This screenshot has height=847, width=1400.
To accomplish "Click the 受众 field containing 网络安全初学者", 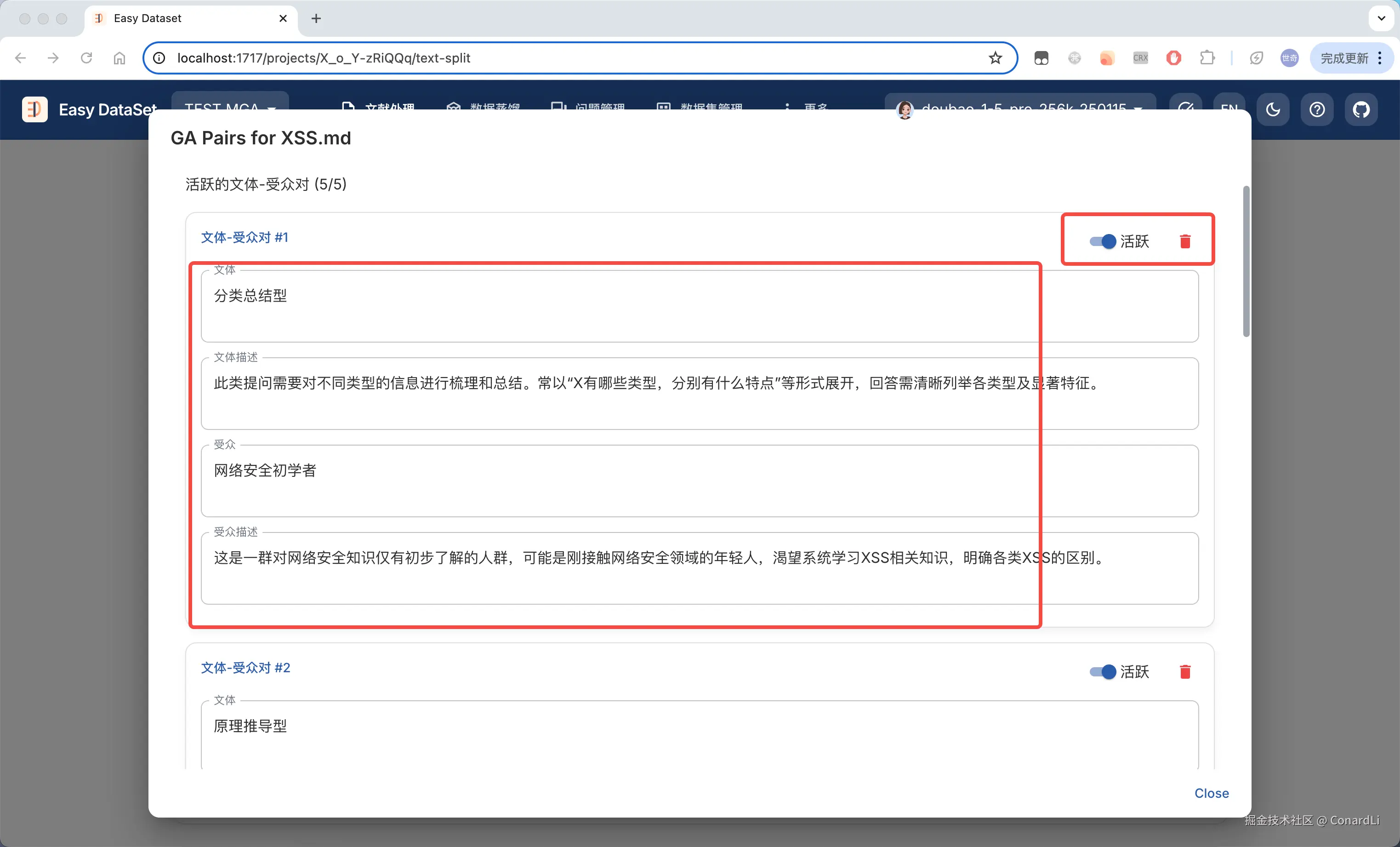I will (x=699, y=481).
